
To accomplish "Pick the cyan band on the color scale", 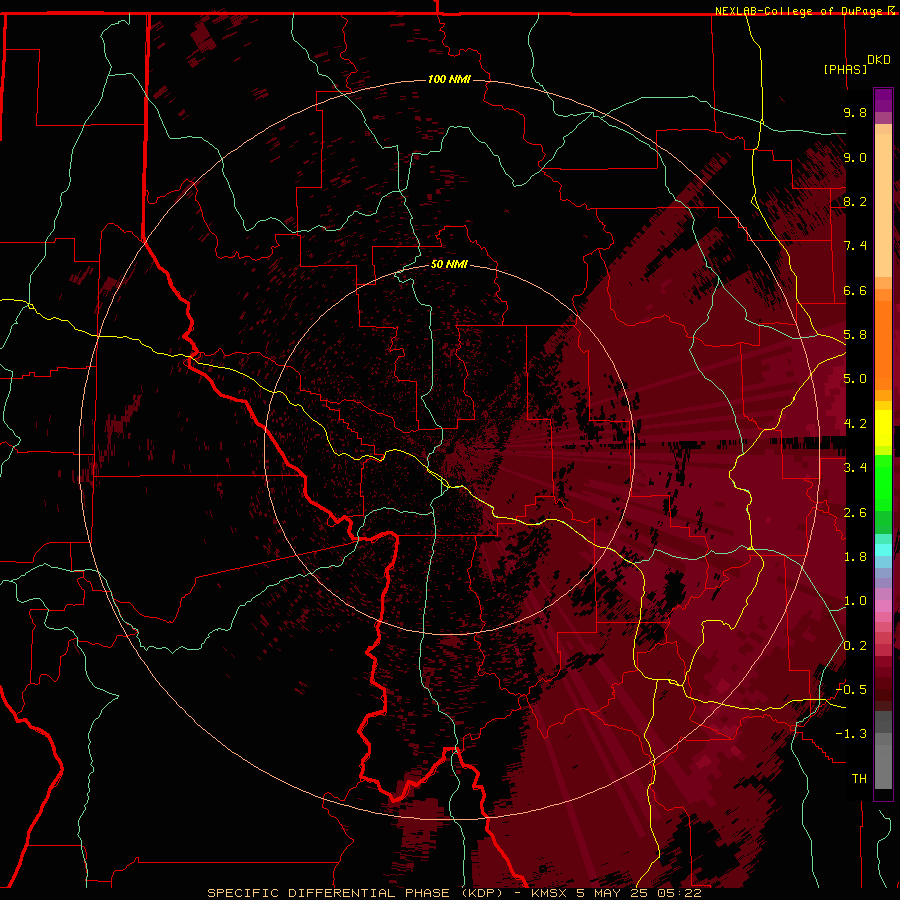I will 883,550.
